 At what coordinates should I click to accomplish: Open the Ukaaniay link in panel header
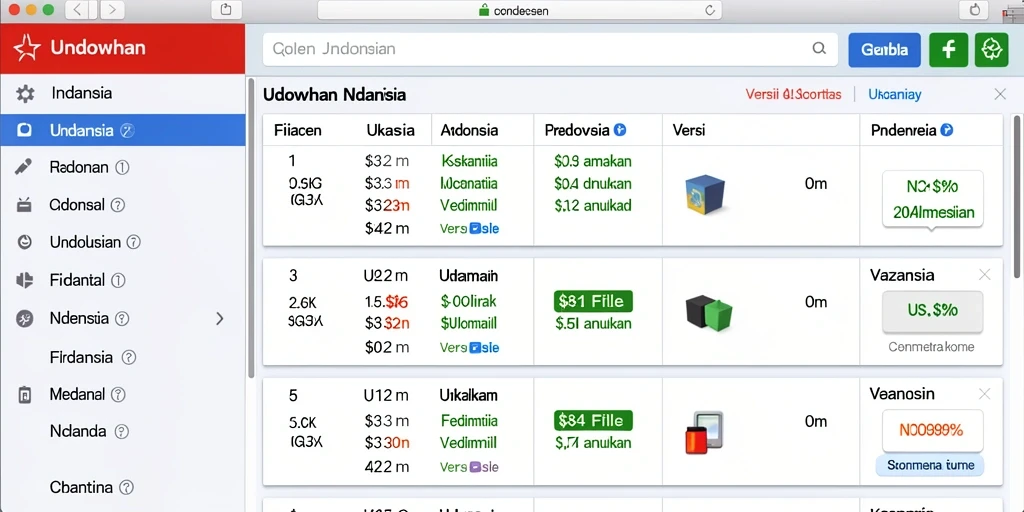(x=895, y=95)
